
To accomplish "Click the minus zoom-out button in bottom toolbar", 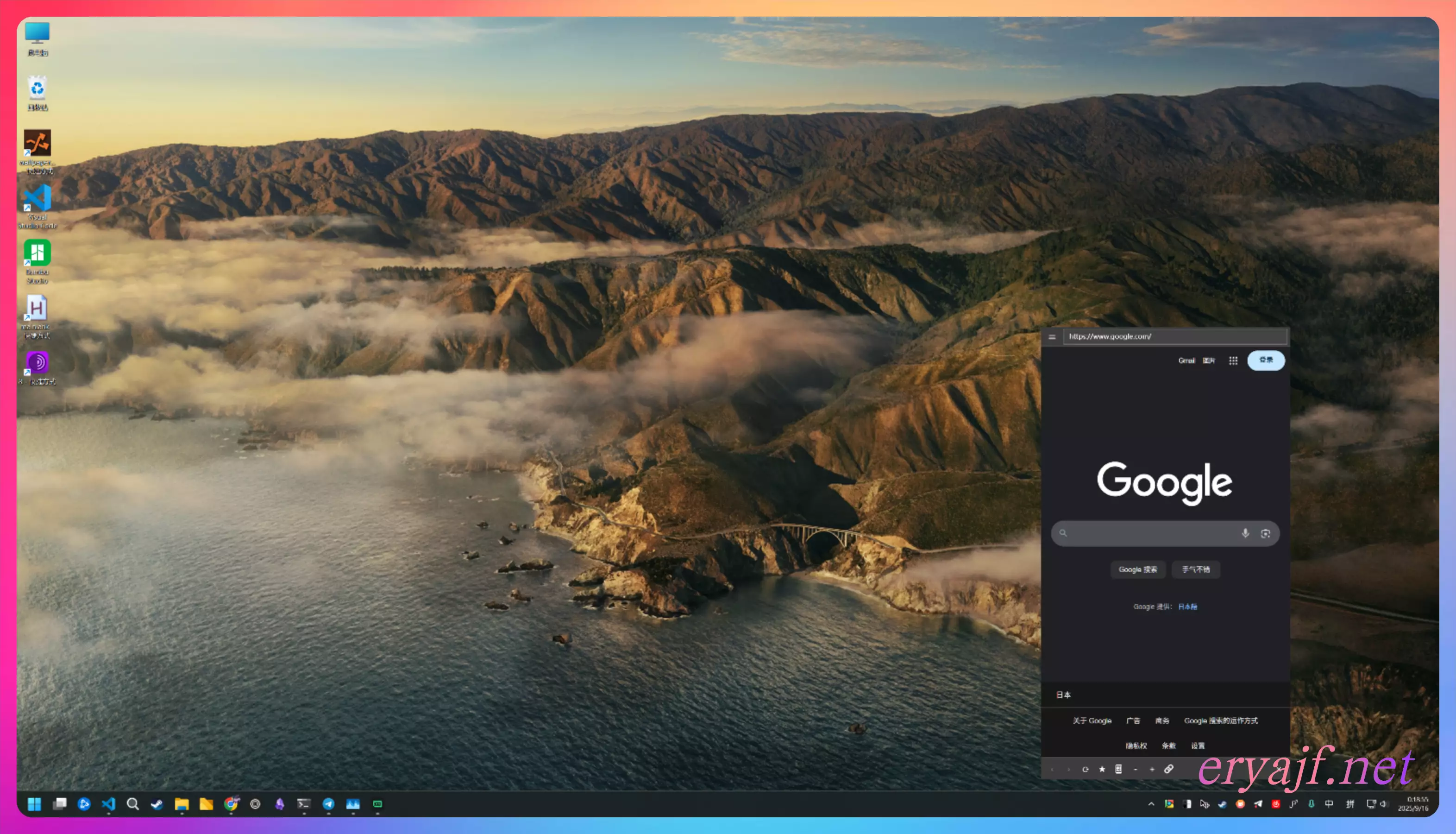I will [1136, 769].
